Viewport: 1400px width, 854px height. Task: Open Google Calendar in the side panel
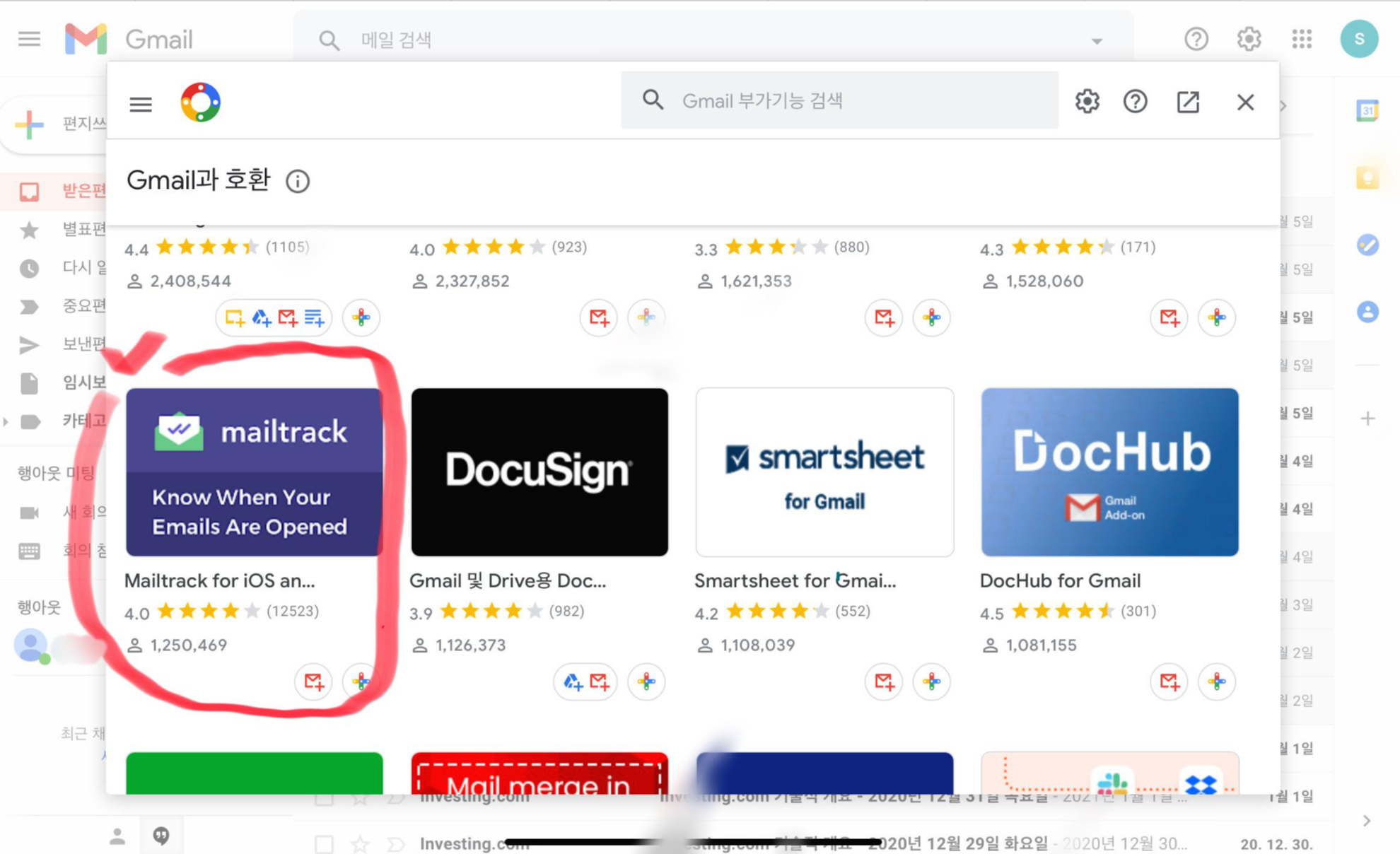[1367, 110]
